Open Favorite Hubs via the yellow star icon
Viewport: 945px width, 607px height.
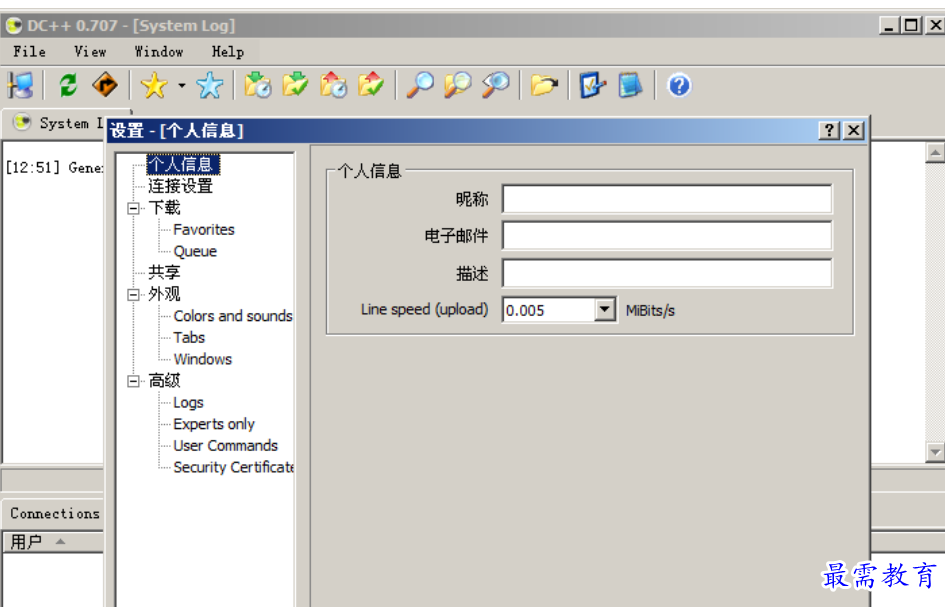tap(153, 85)
